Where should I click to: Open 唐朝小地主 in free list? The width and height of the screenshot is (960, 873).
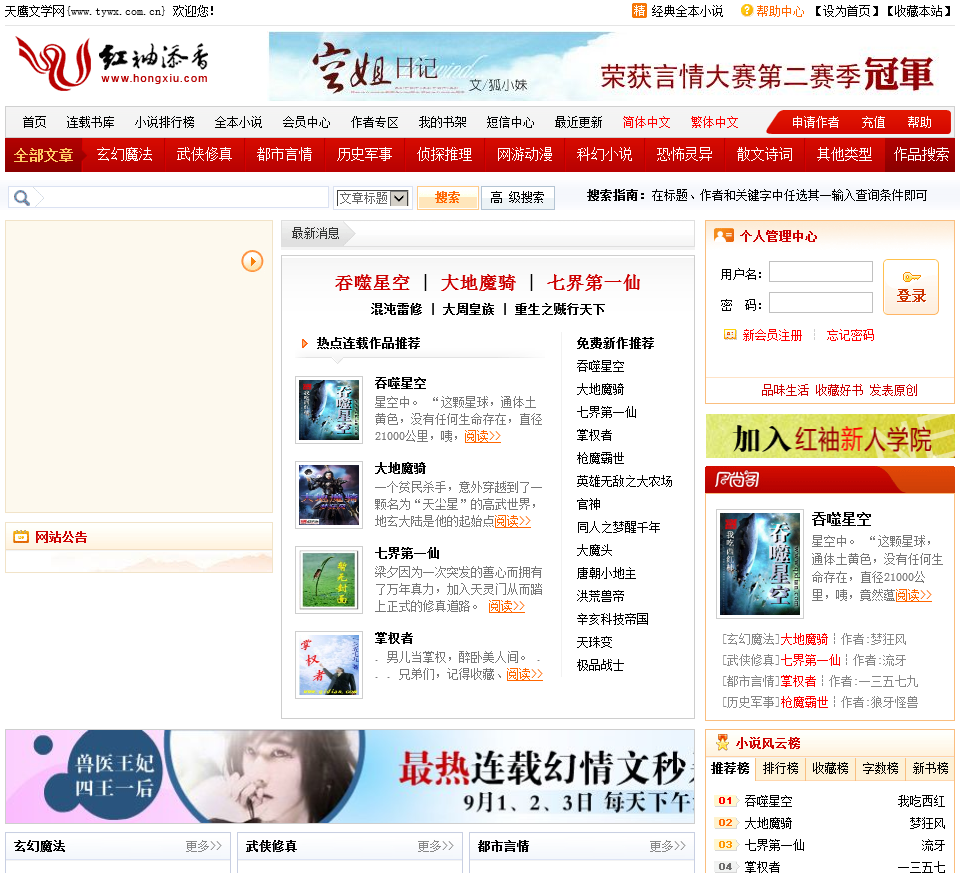606,574
